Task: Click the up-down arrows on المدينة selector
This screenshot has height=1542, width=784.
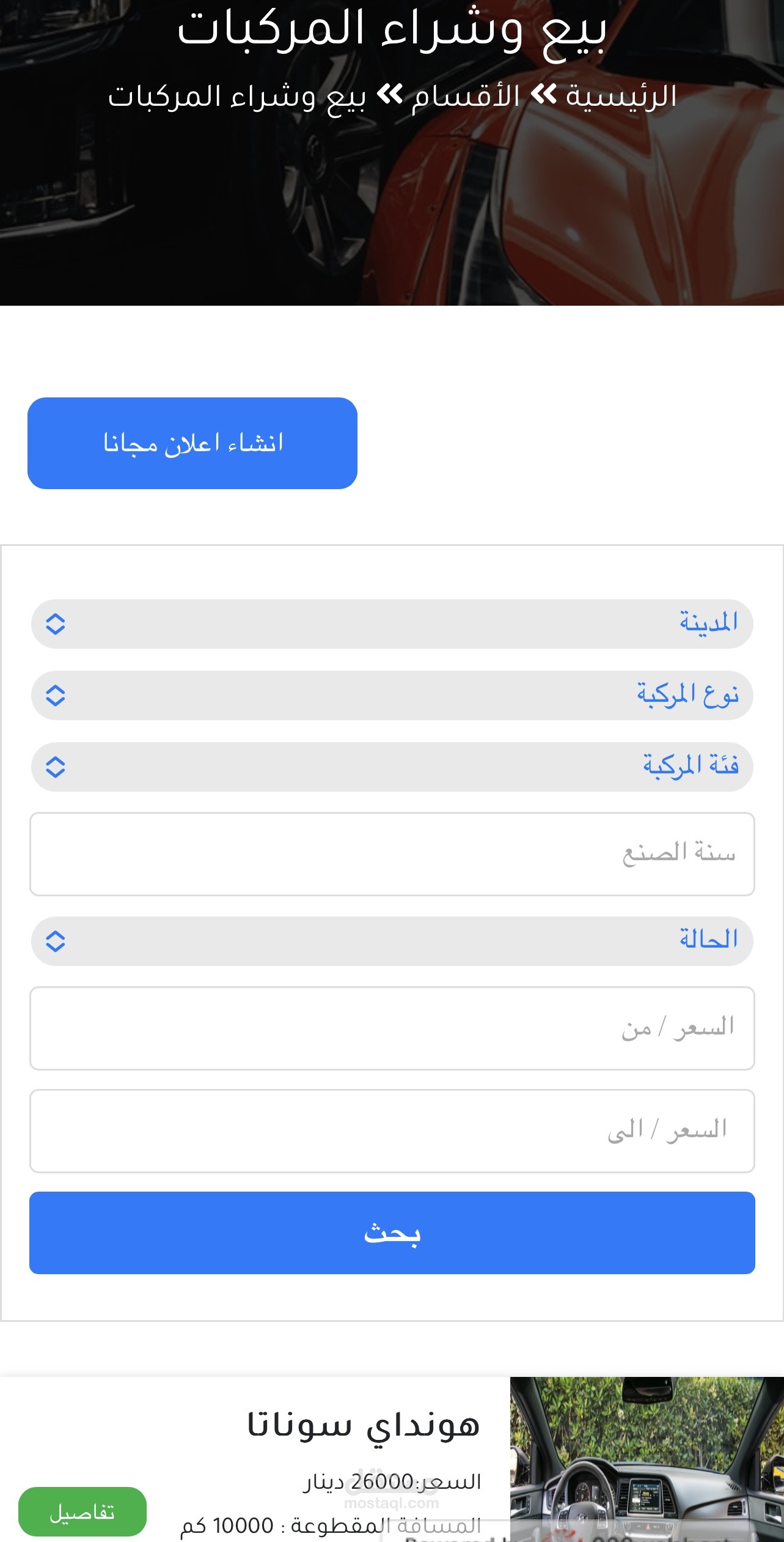Action: point(56,624)
